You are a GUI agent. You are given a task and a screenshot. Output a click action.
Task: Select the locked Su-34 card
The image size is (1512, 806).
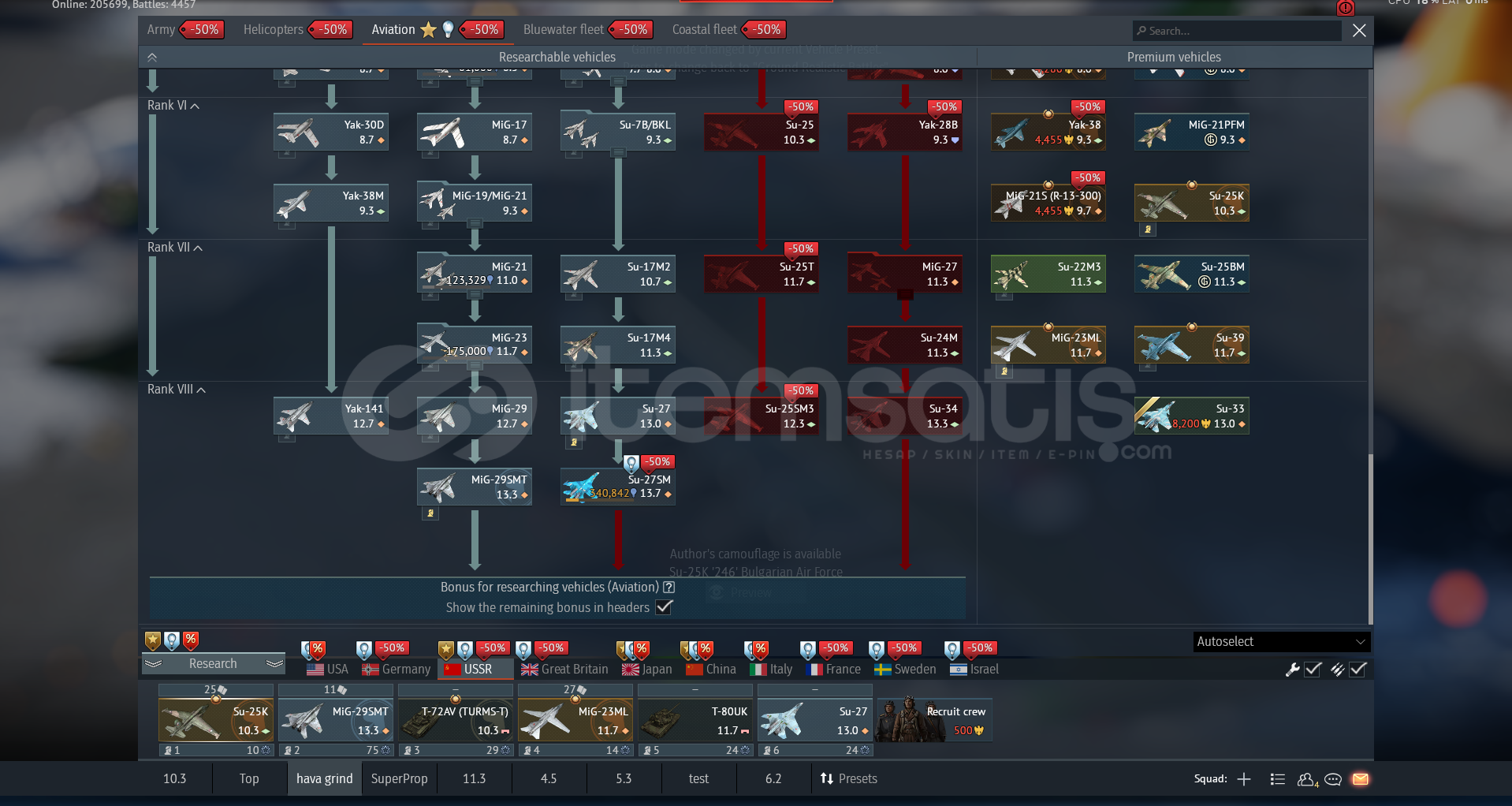coord(905,416)
